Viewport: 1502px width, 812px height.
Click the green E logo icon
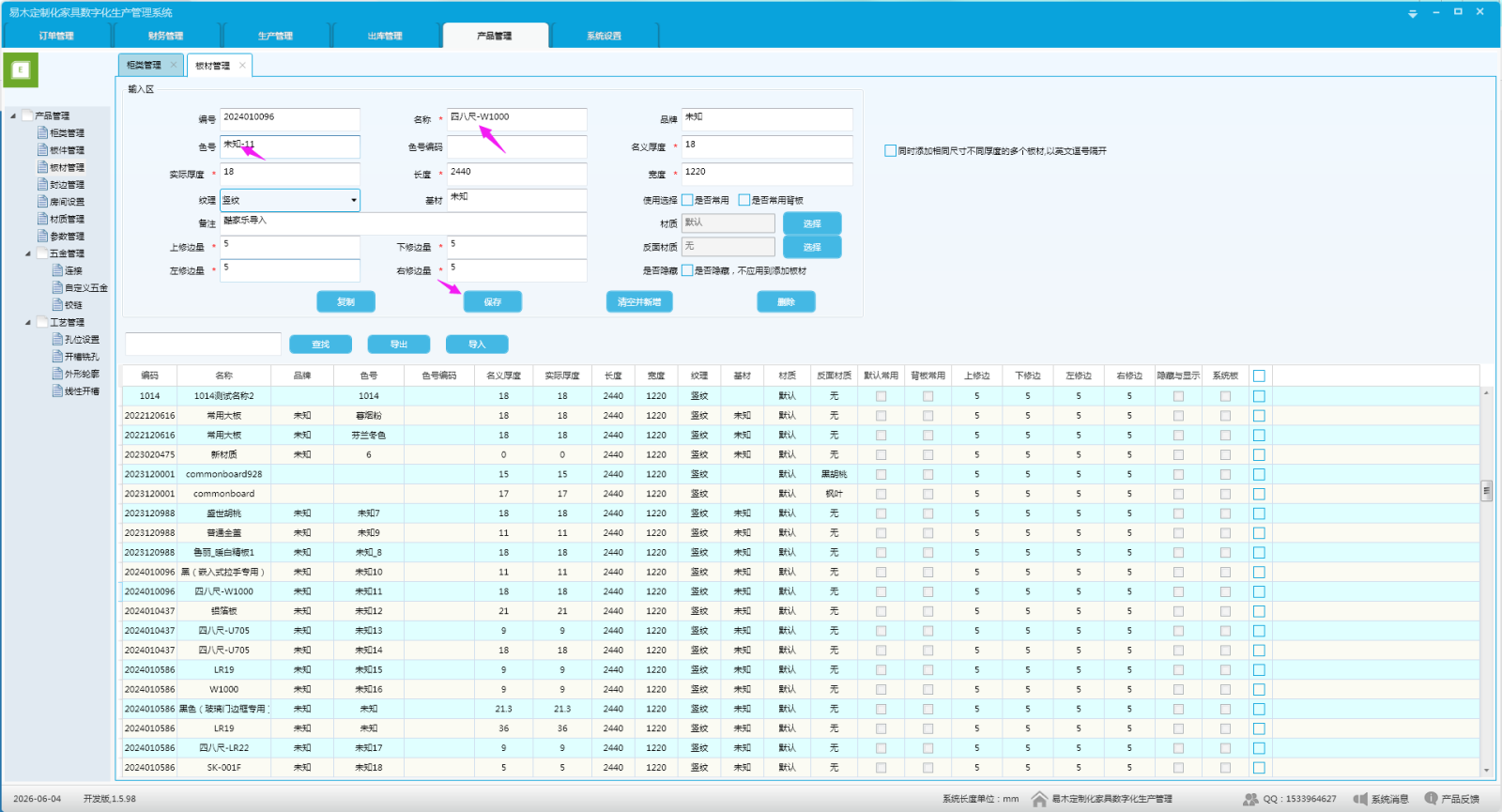tap(21, 69)
